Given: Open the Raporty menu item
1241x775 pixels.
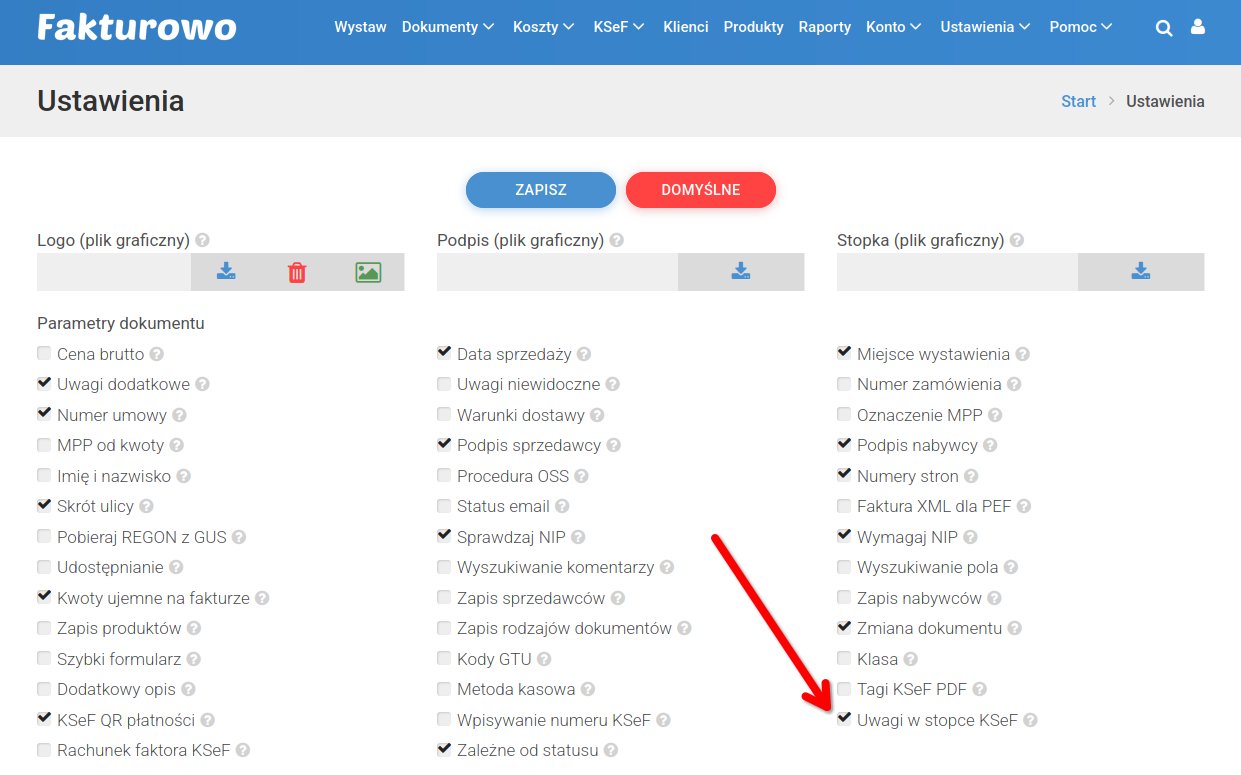Looking at the screenshot, I should coord(825,27).
